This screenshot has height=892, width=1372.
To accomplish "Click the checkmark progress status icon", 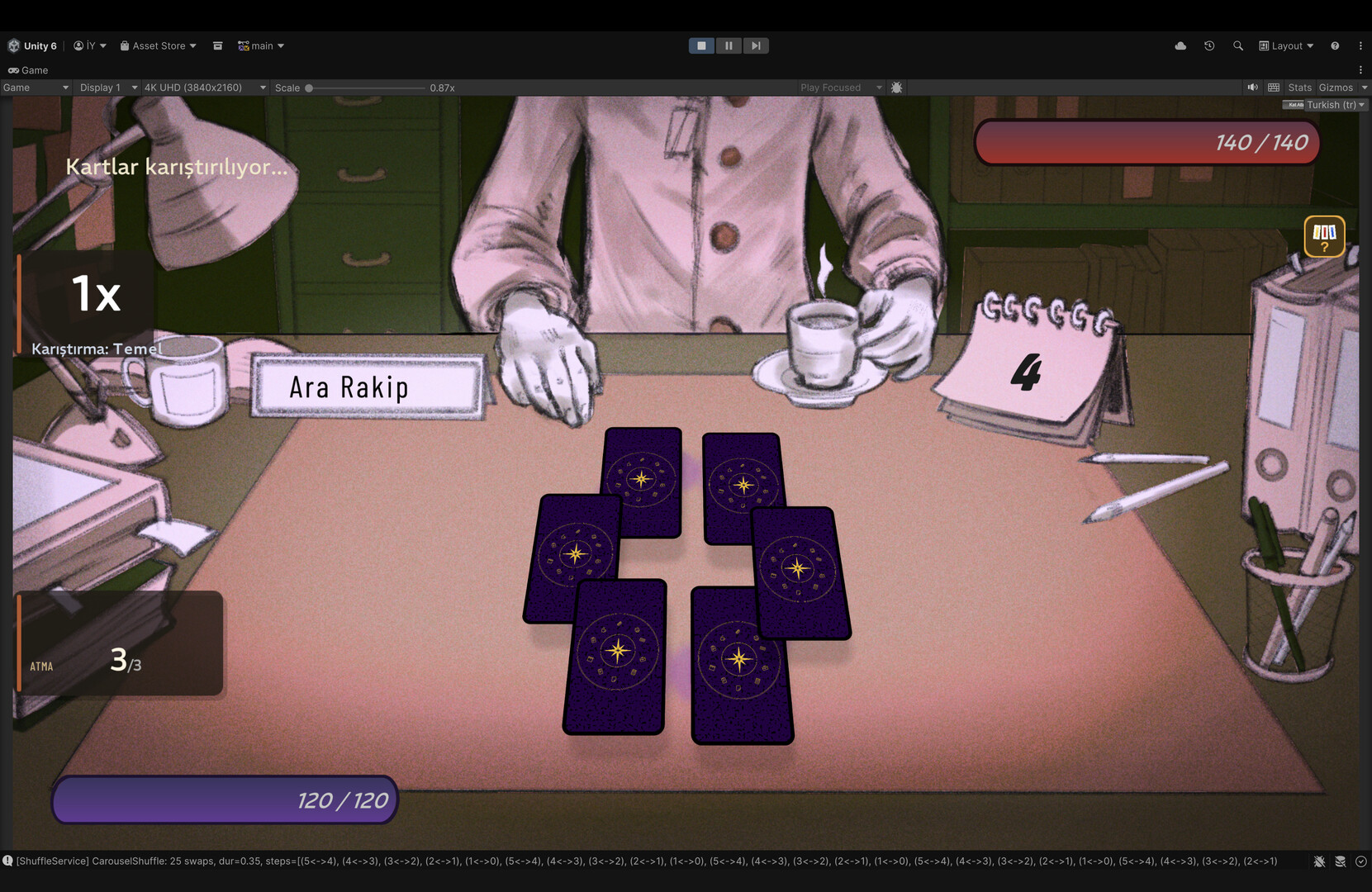I will [x=1361, y=861].
